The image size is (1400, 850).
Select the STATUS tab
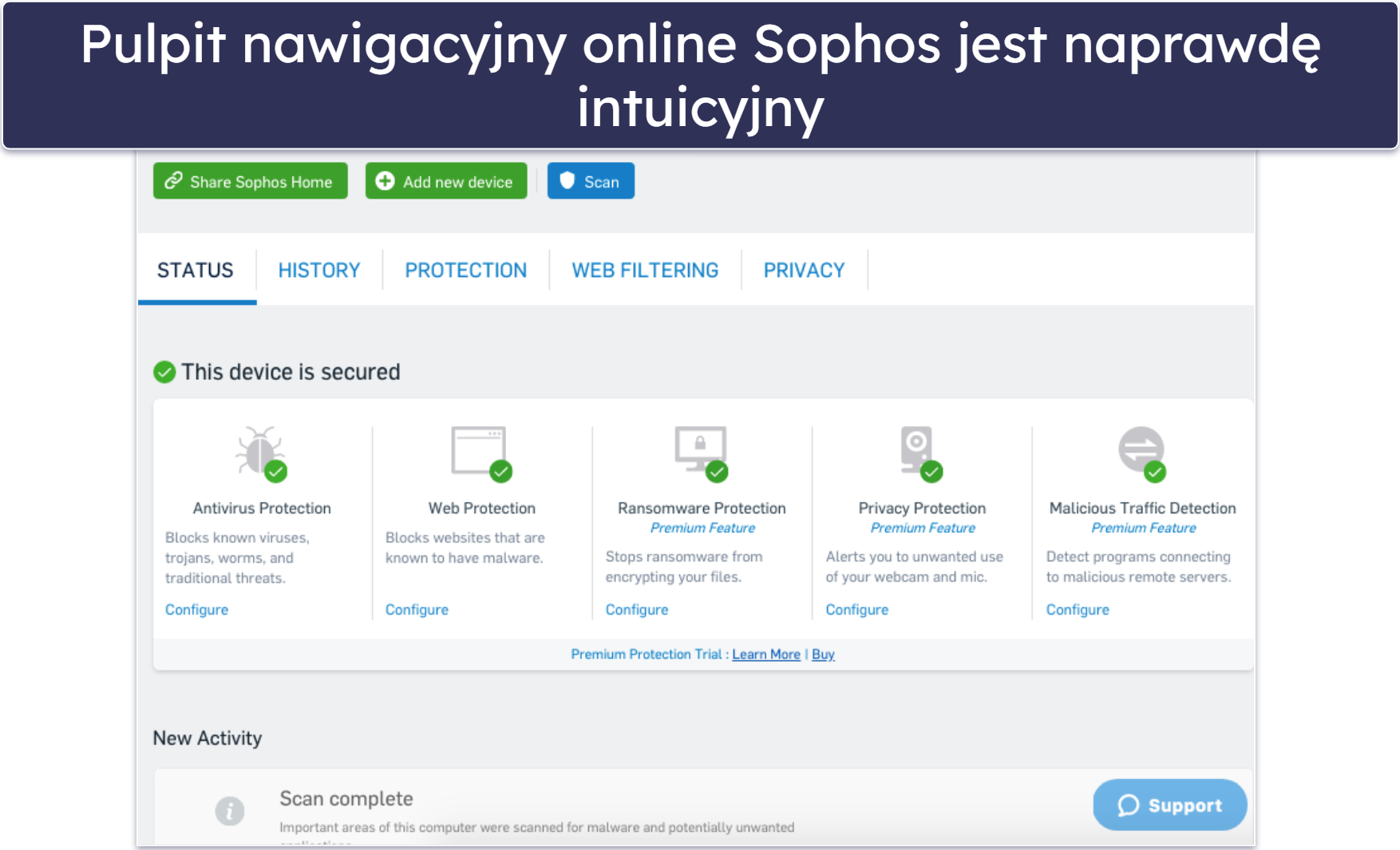point(196,271)
